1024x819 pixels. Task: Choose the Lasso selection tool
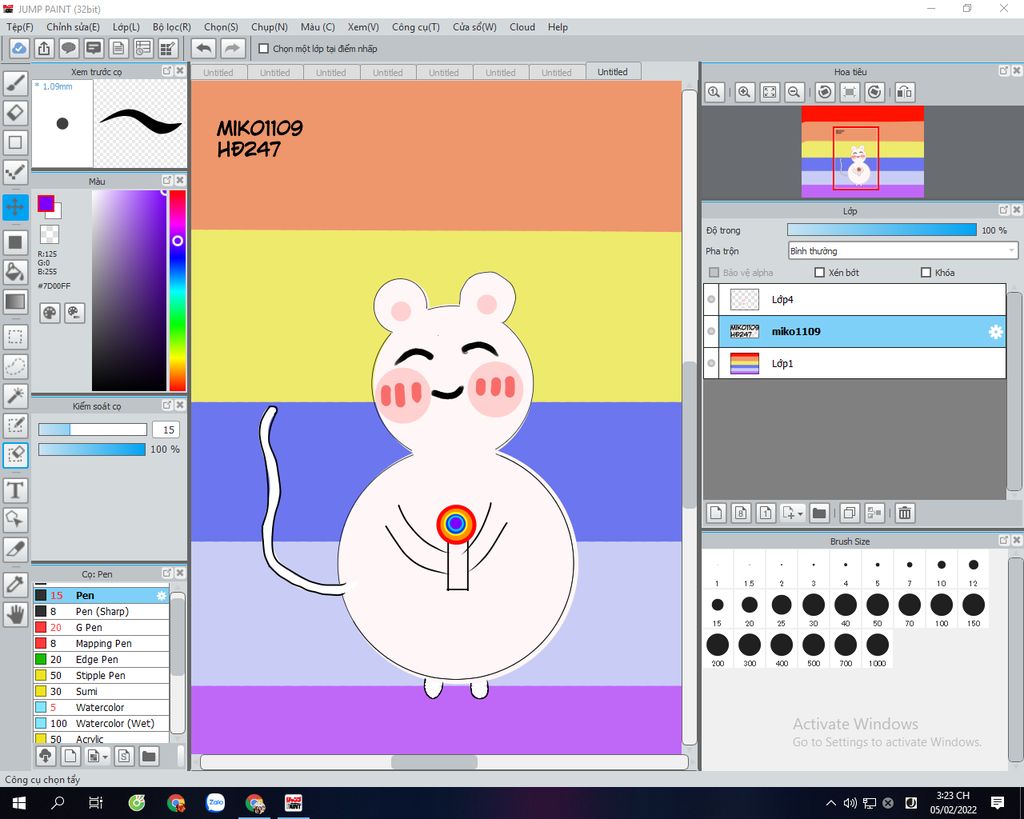pos(15,366)
